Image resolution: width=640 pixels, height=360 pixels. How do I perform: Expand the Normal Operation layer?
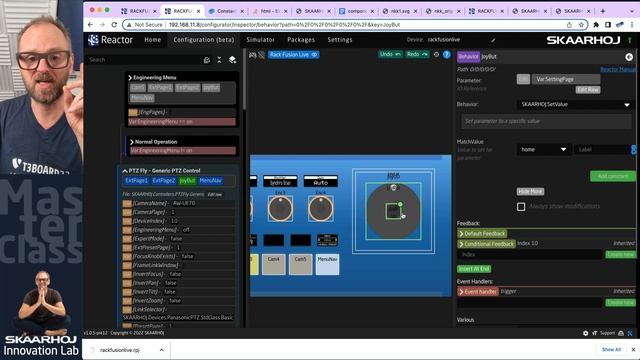(x=131, y=142)
